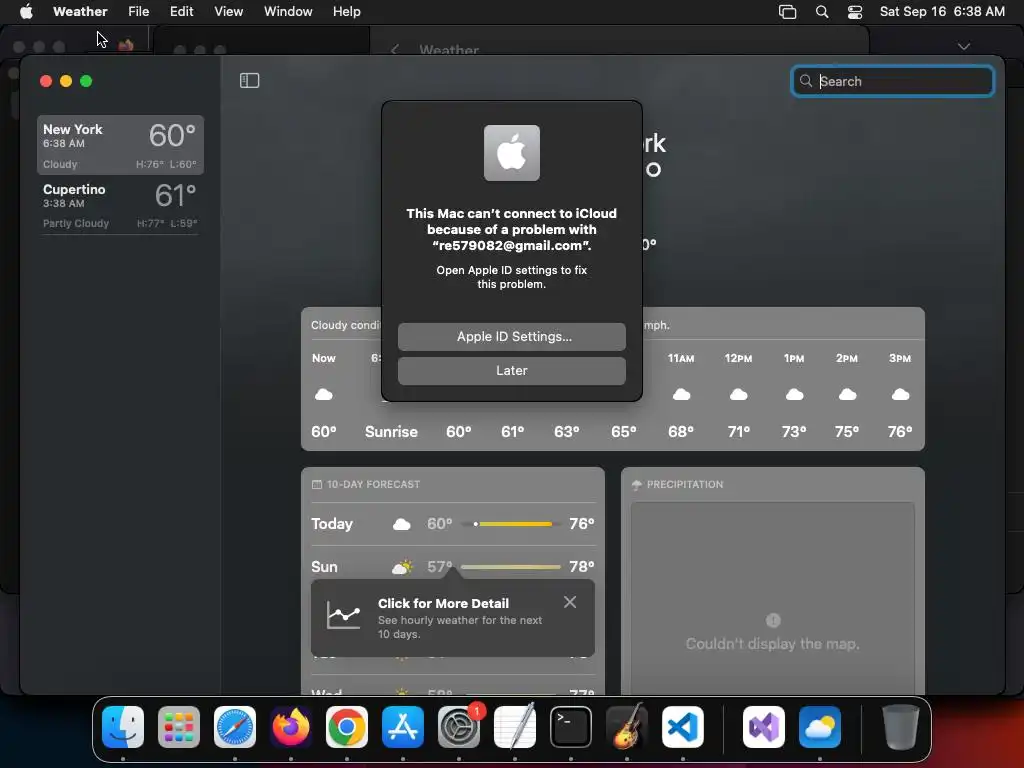Viewport: 1024px width, 768px height.
Task: Launch Safari from the Dock
Action: [x=235, y=727]
